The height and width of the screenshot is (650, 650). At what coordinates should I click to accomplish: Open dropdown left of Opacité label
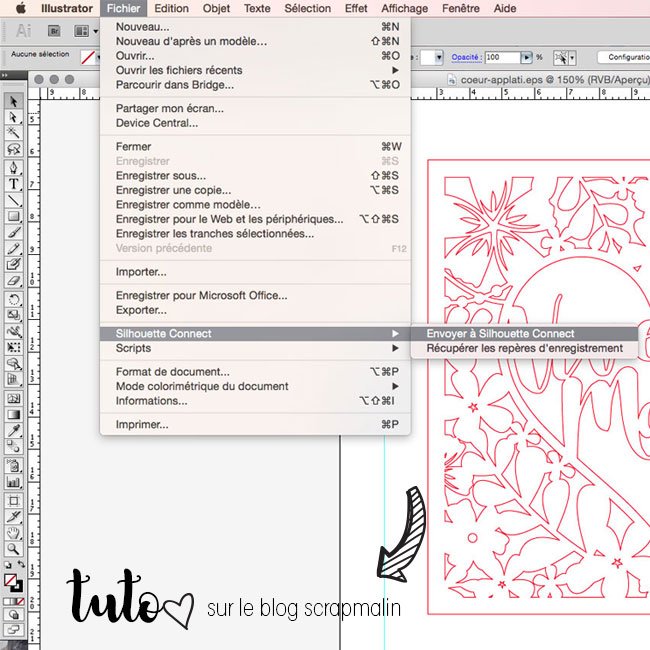(x=439, y=57)
